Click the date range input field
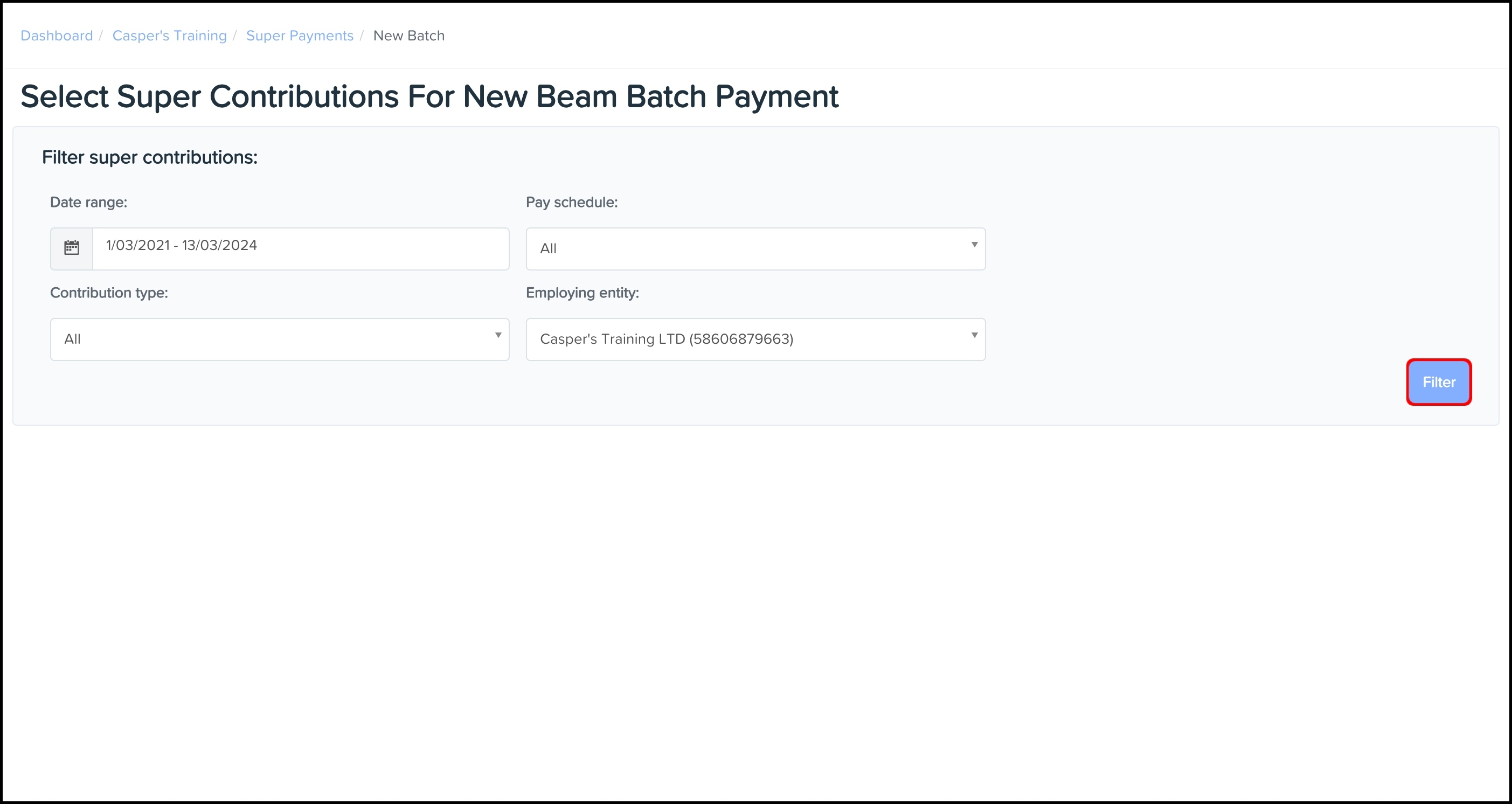 300,248
